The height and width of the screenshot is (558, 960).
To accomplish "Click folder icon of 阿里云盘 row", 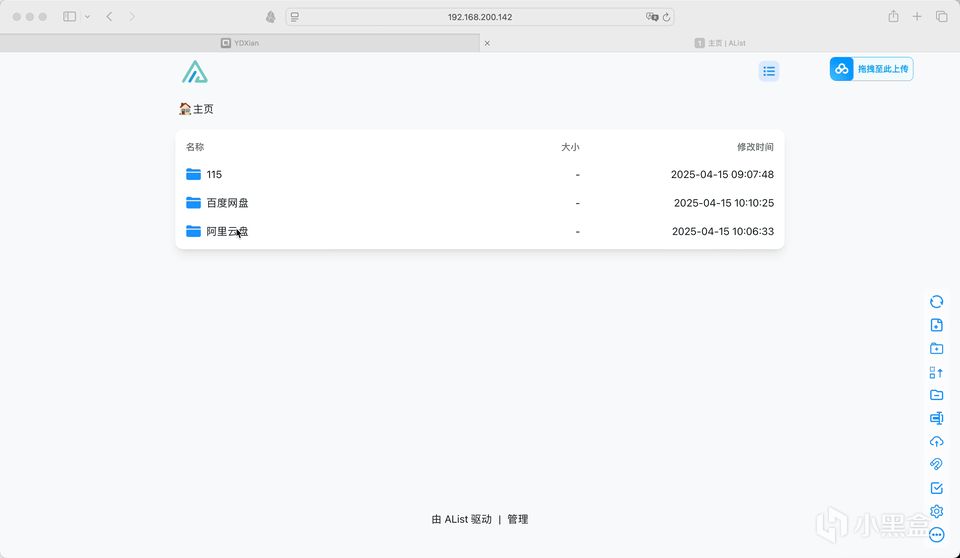I will tap(193, 231).
